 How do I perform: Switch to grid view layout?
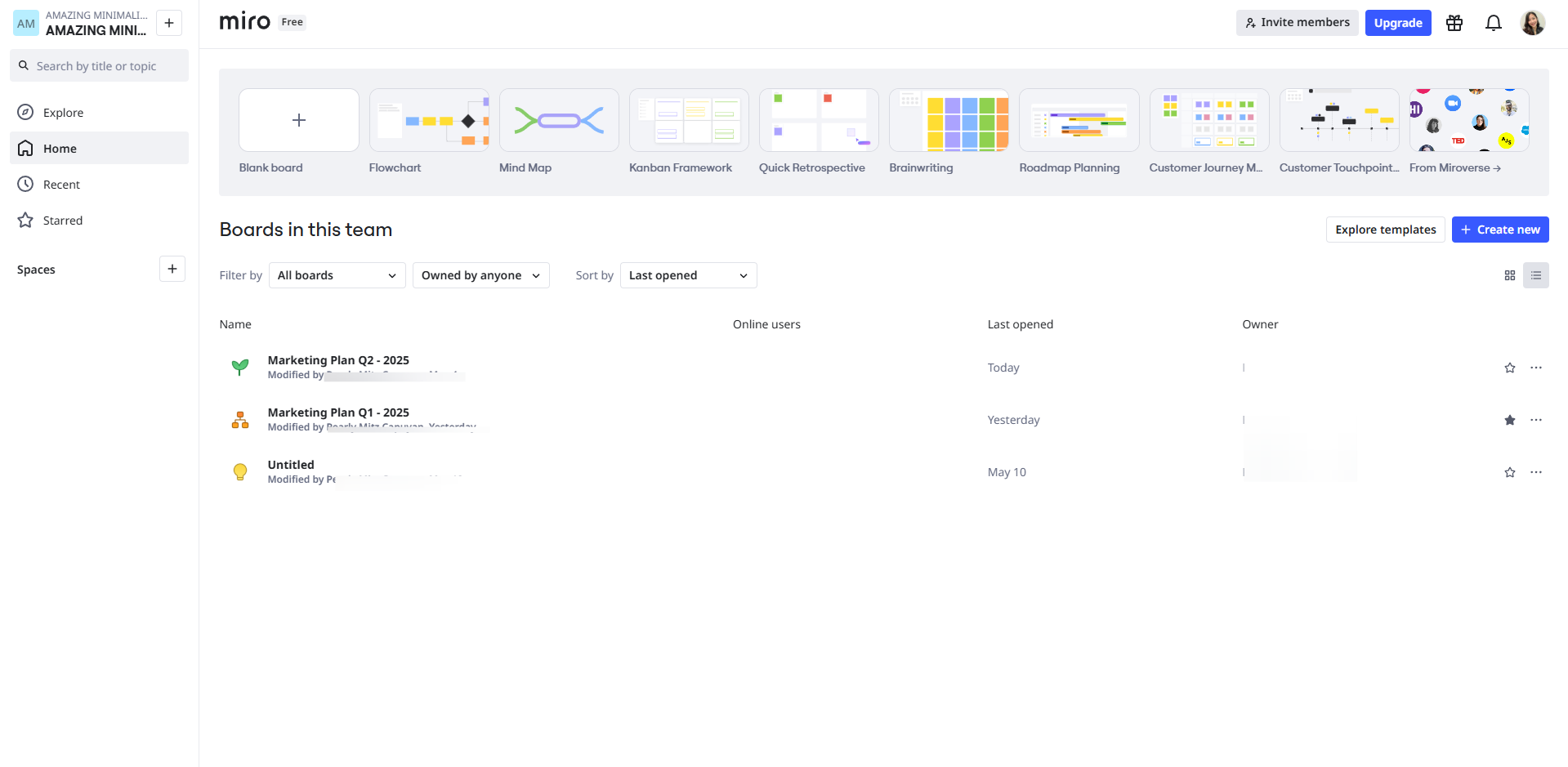tap(1509, 275)
